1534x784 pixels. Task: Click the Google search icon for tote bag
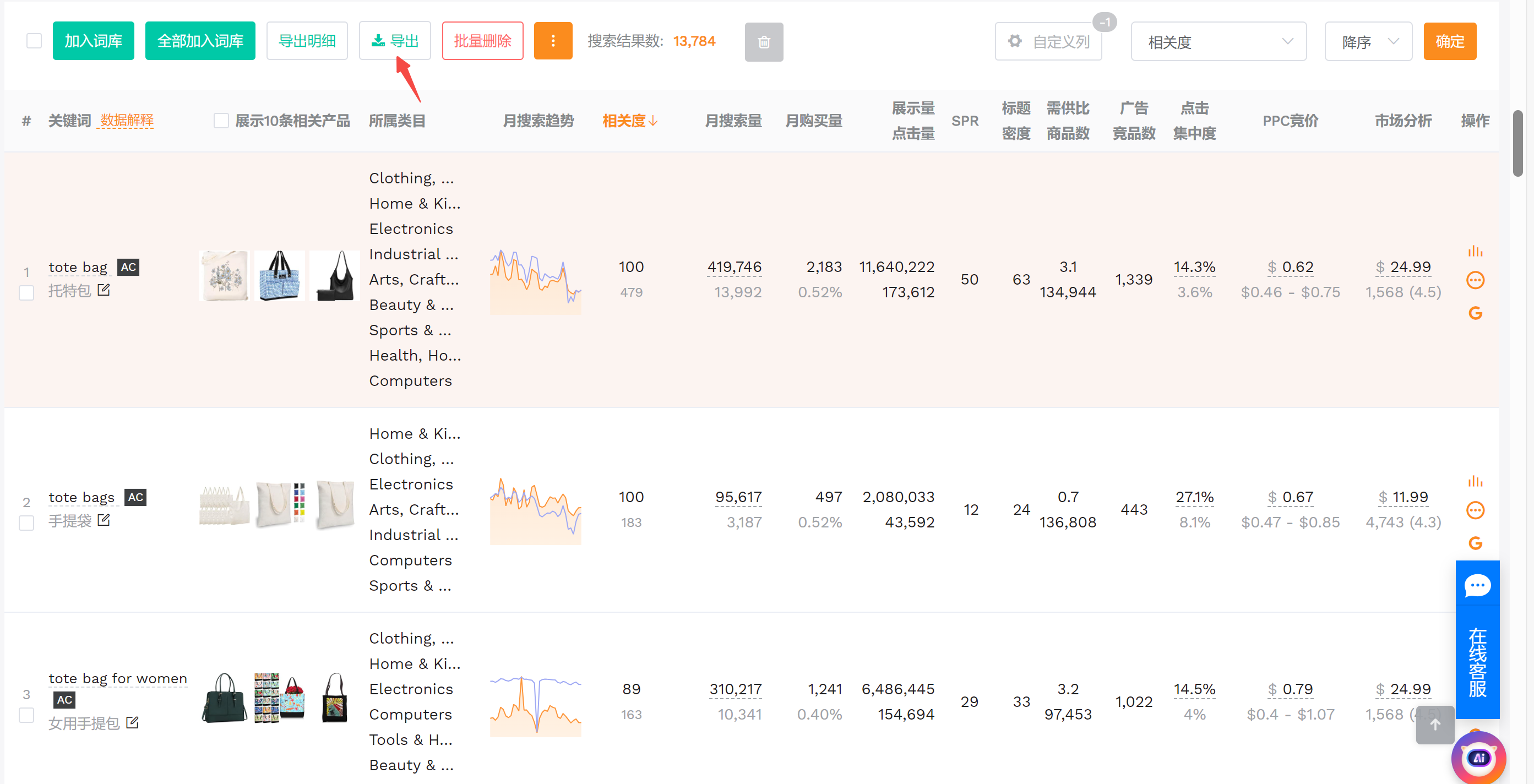click(x=1475, y=313)
